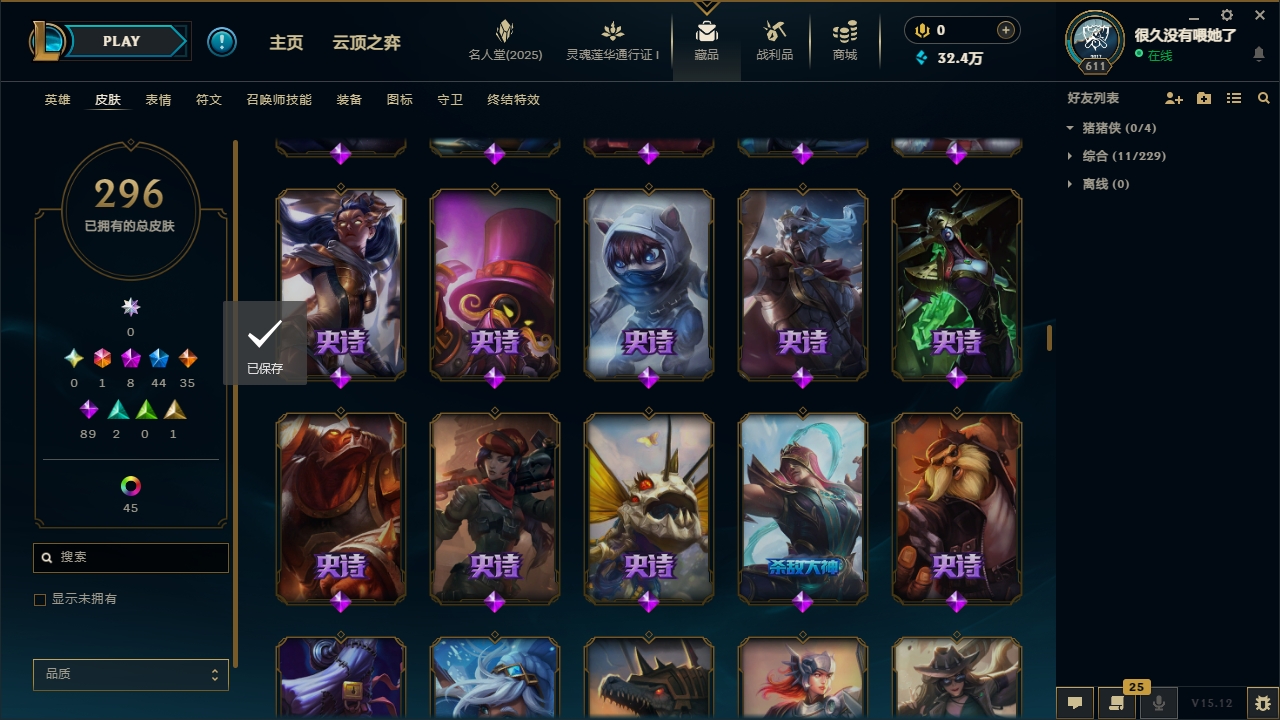
Task: Open the 品质 sort dropdown
Action: pos(131,674)
